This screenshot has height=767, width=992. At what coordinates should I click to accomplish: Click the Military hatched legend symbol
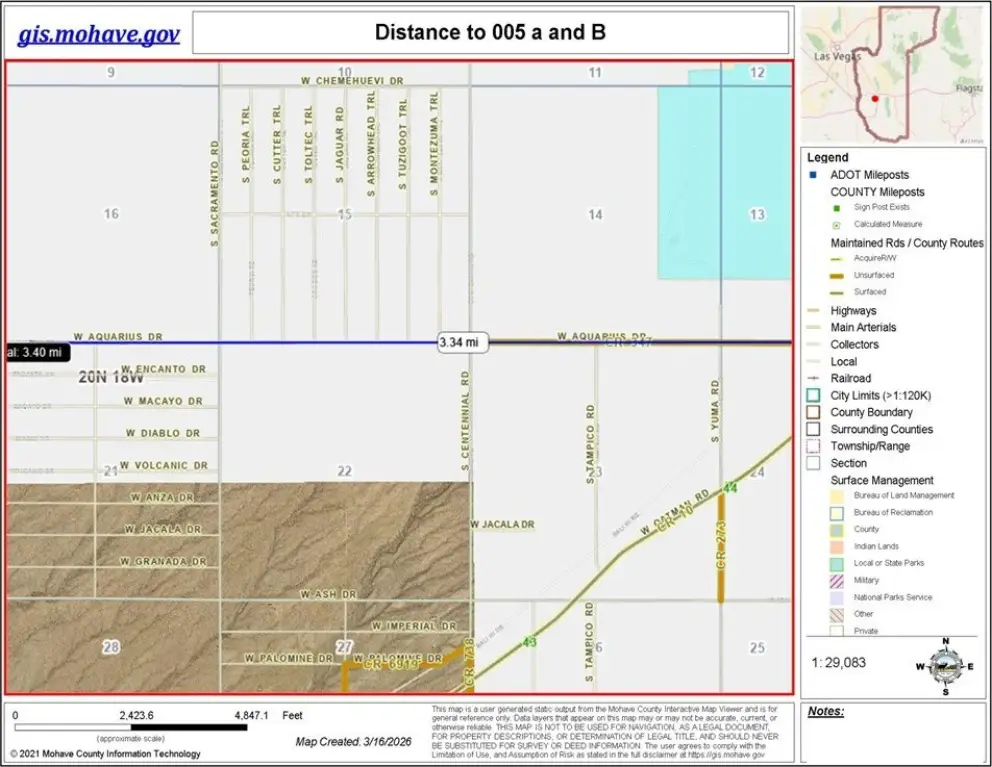point(837,580)
